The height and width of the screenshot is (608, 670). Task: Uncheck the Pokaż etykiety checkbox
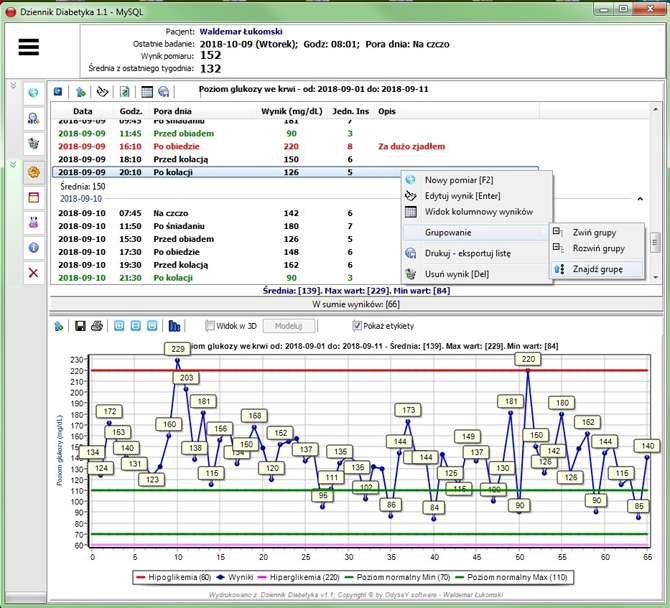pos(356,326)
